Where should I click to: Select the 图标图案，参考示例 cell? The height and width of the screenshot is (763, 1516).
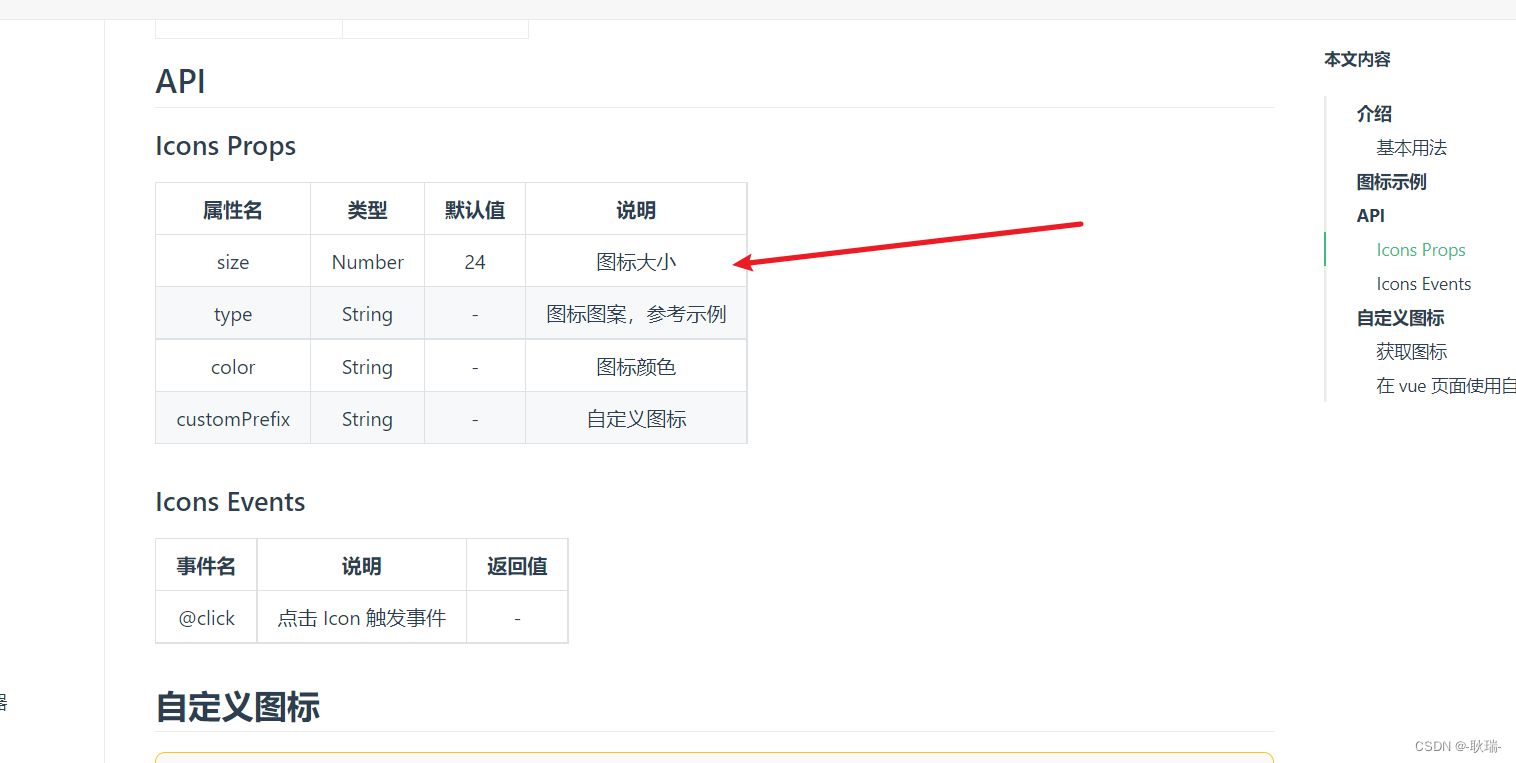(x=636, y=314)
